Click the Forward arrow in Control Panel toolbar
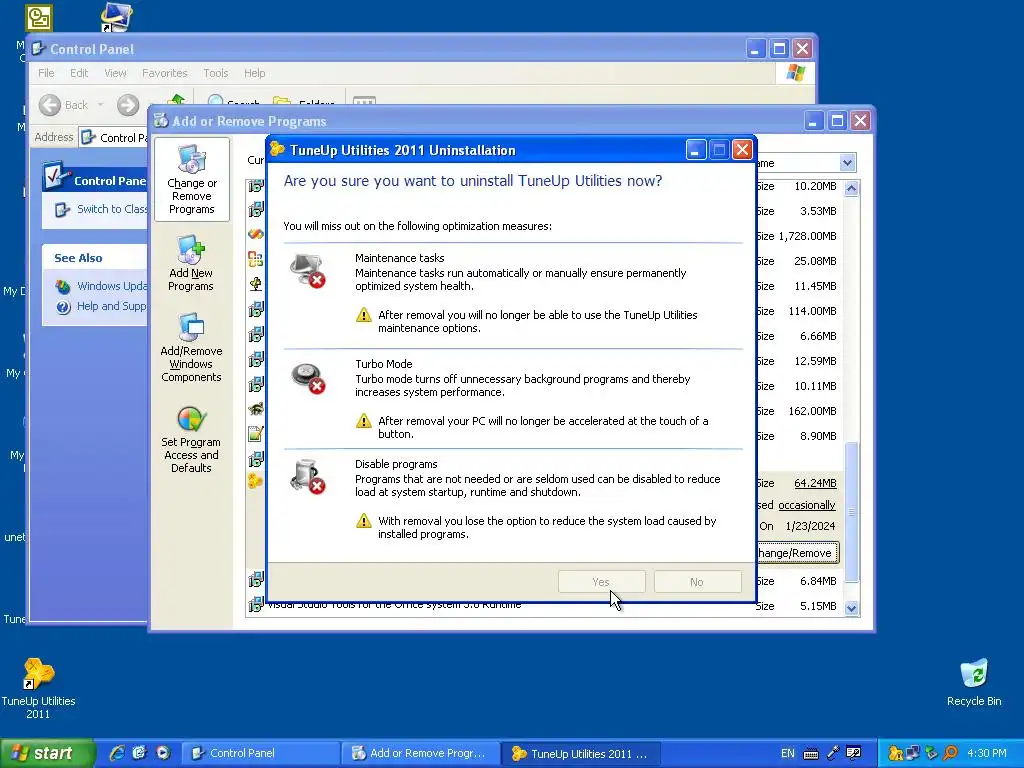The width and height of the screenshot is (1024, 768). point(128,104)
